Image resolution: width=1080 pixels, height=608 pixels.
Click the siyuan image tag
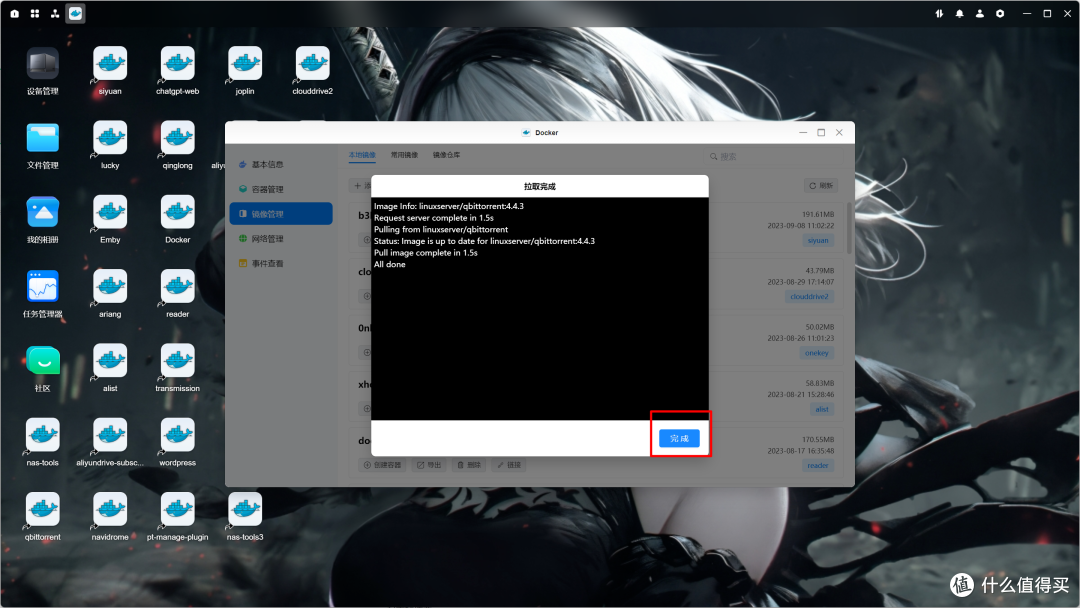click(x=818, y=240)
